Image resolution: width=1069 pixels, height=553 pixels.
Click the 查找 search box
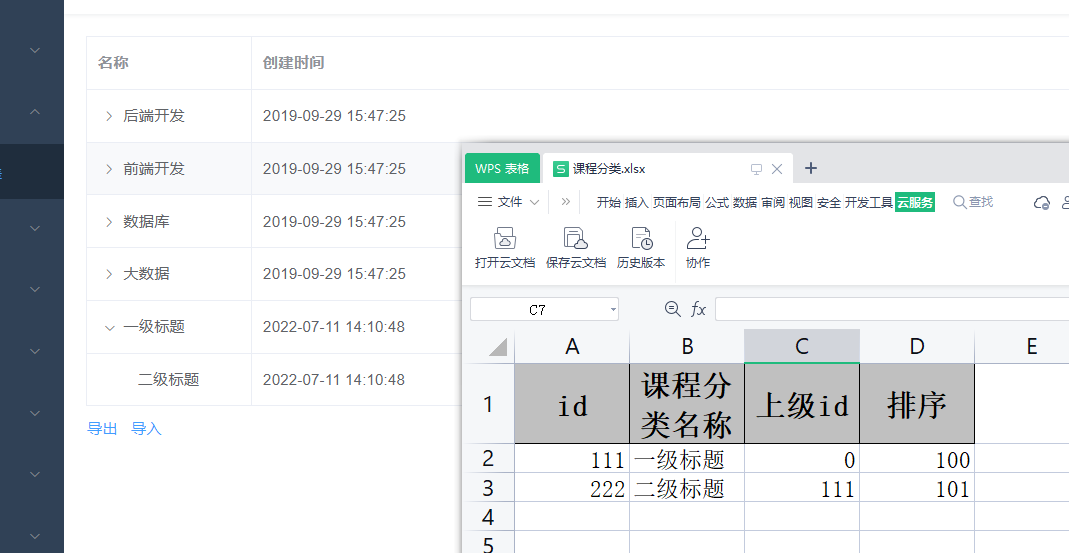coord(973,202)
